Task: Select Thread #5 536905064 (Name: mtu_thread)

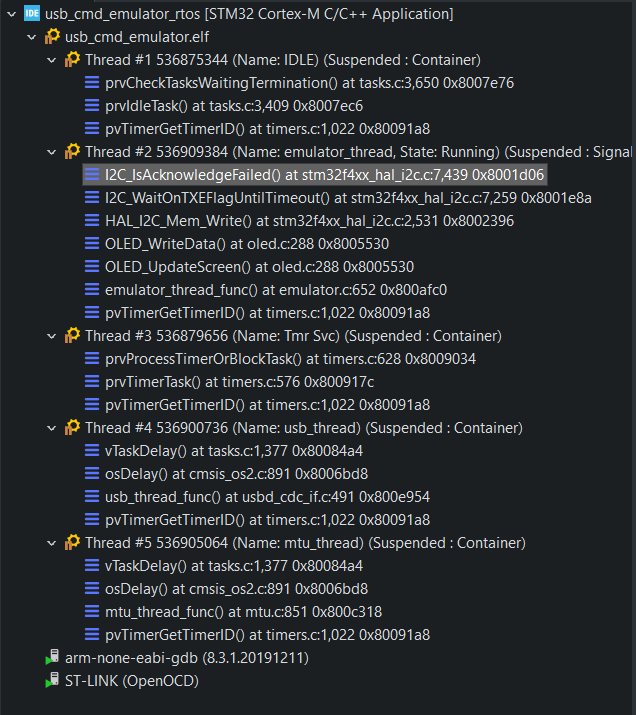Action: pyautogui.click(x=305, y=543)
